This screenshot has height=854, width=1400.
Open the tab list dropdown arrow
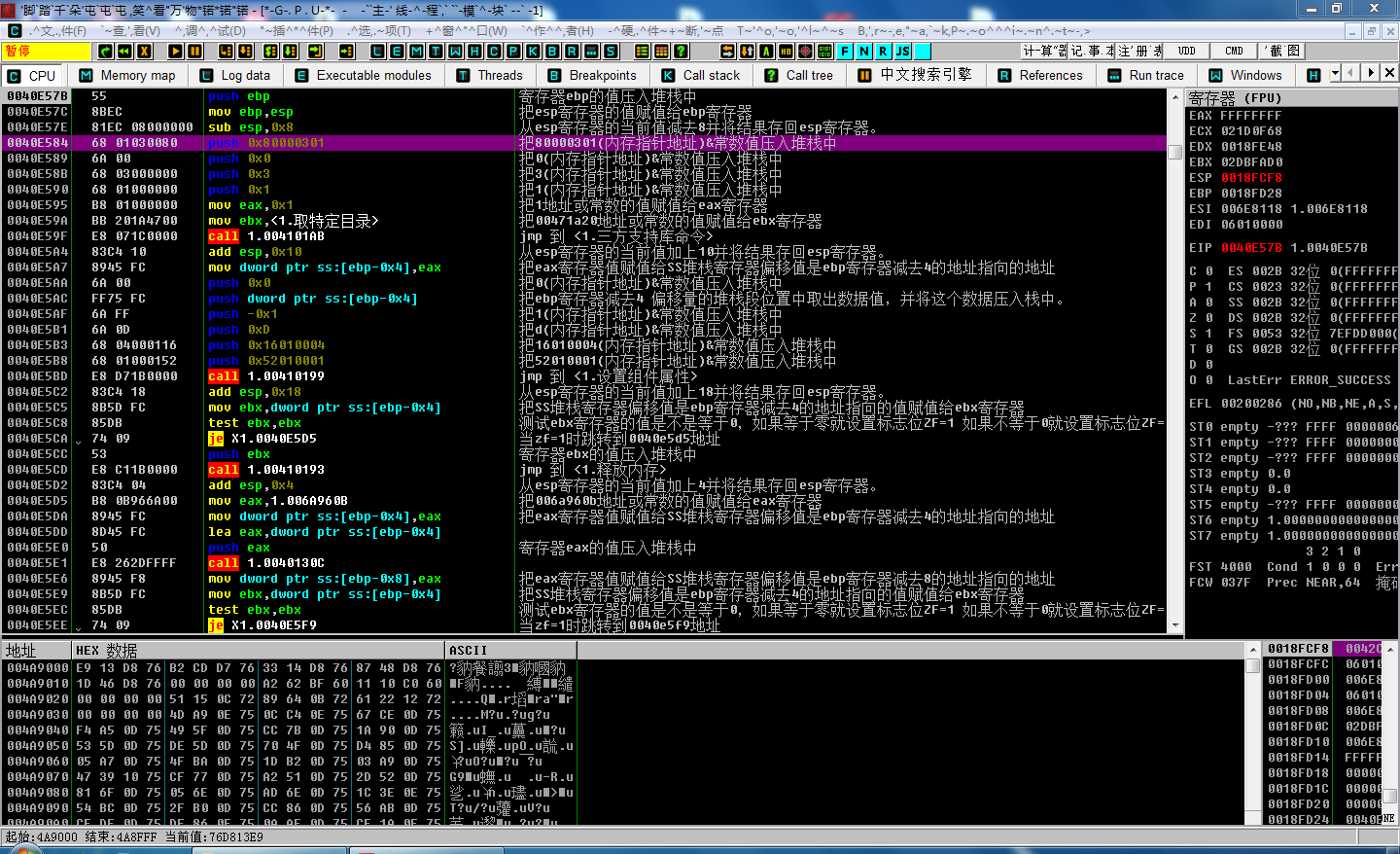tap(1336, 73)
